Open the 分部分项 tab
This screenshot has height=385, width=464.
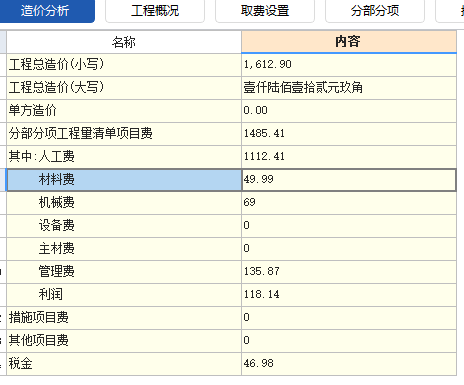375,11
